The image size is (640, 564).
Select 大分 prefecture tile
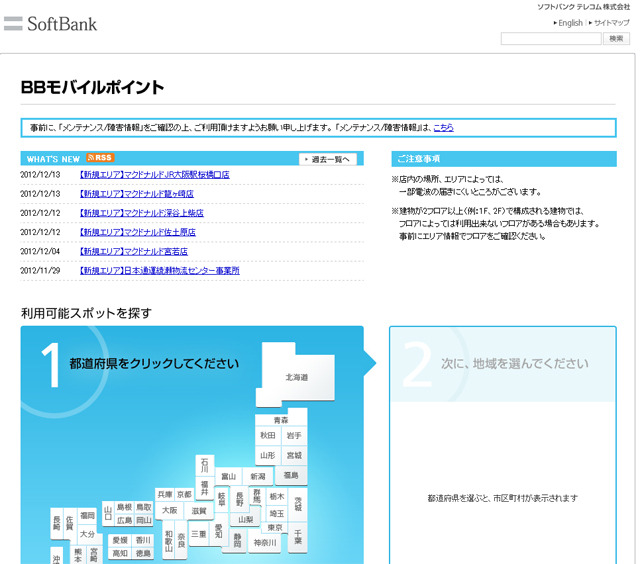[87, 534]
